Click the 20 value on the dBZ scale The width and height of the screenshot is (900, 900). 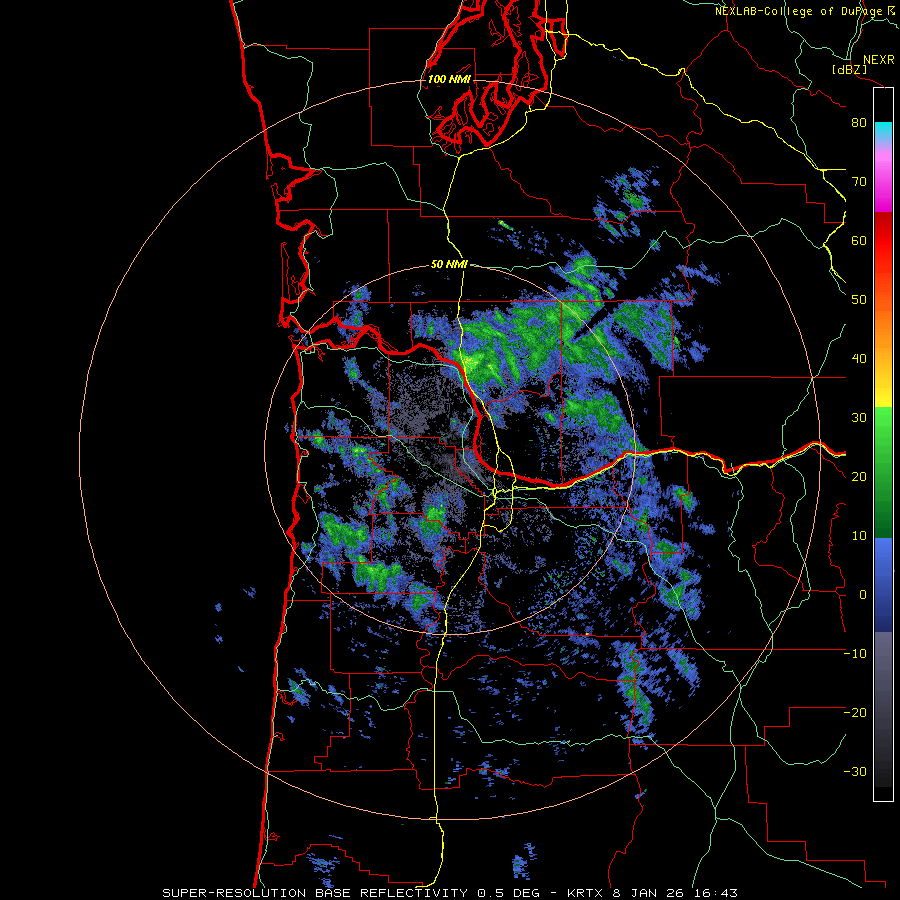859,477
